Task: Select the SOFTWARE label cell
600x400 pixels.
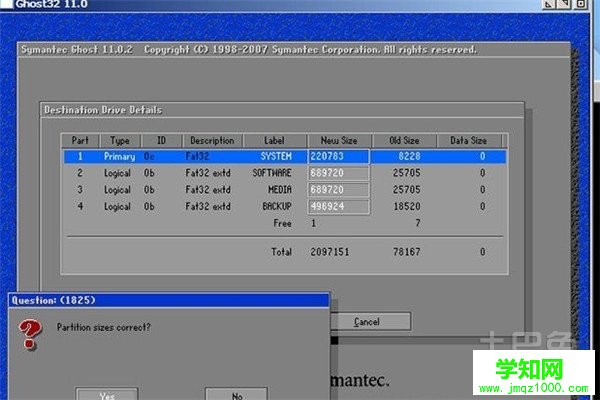Action: click(x=272, y=173)
